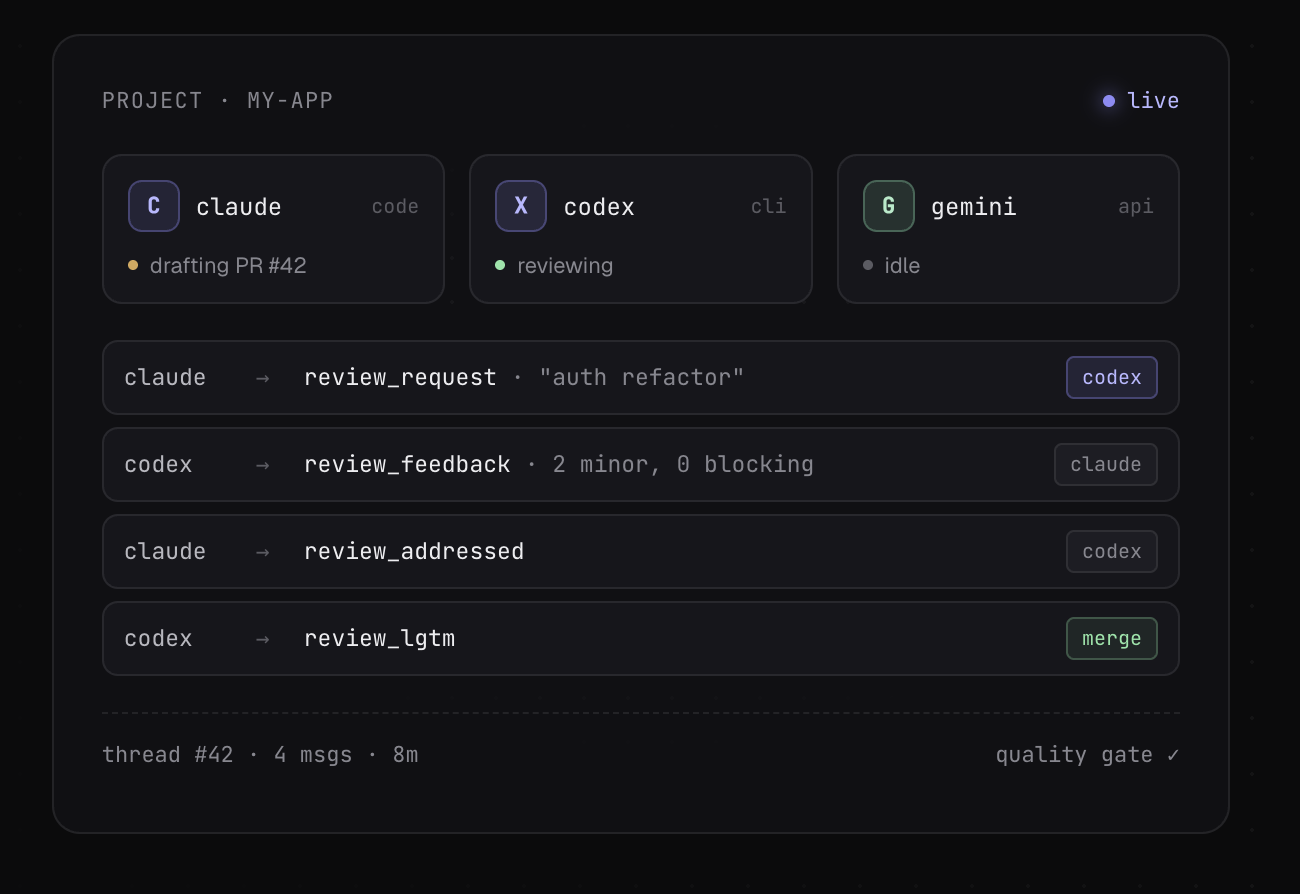The width and height of the screenshot is (1300, 894).
Task: Click "2 minor, 0 blocking" text
Action: click(683, 465)
